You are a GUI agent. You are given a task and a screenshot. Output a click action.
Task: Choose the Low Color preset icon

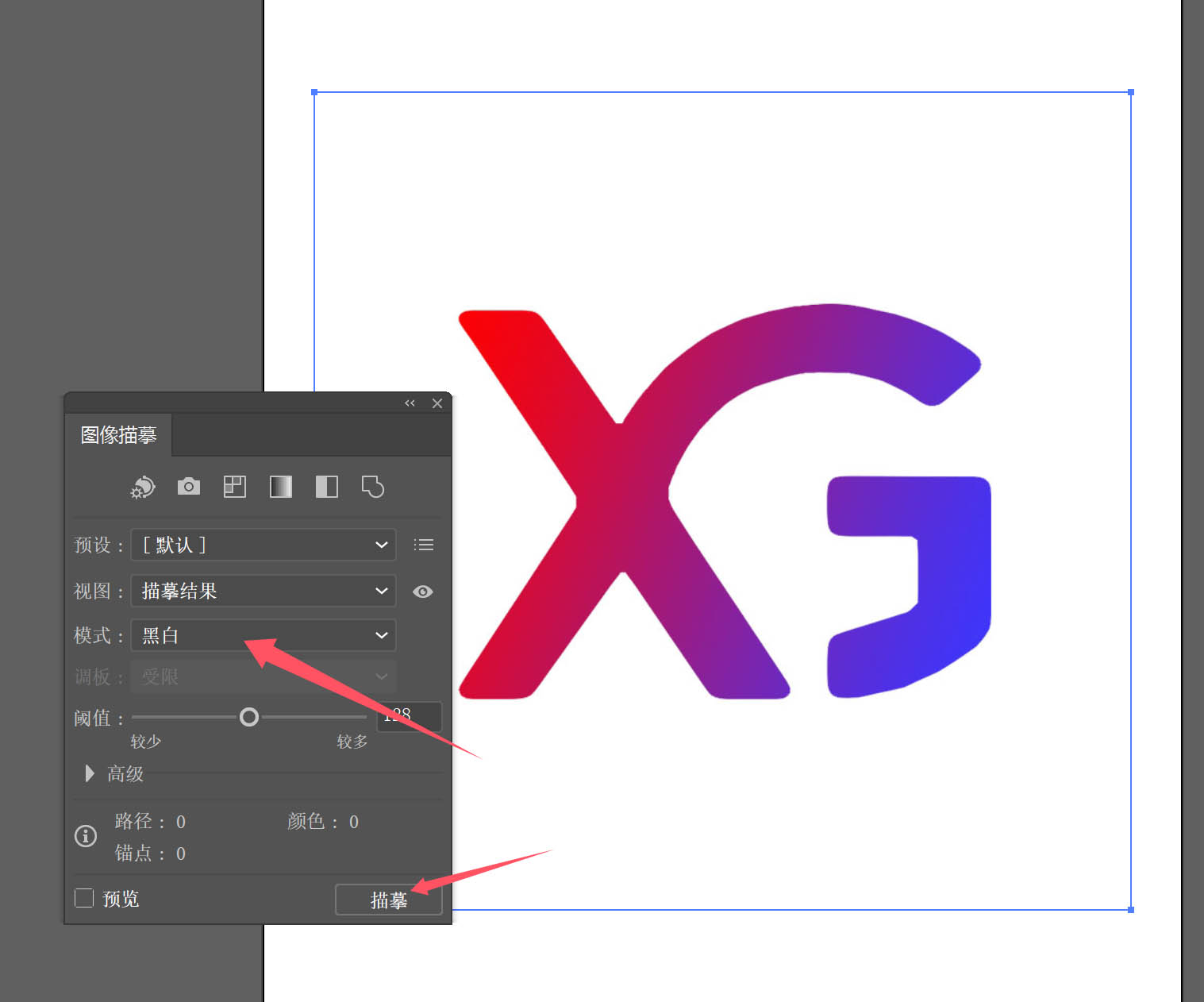pyautogui.click(x=235, y=487)
